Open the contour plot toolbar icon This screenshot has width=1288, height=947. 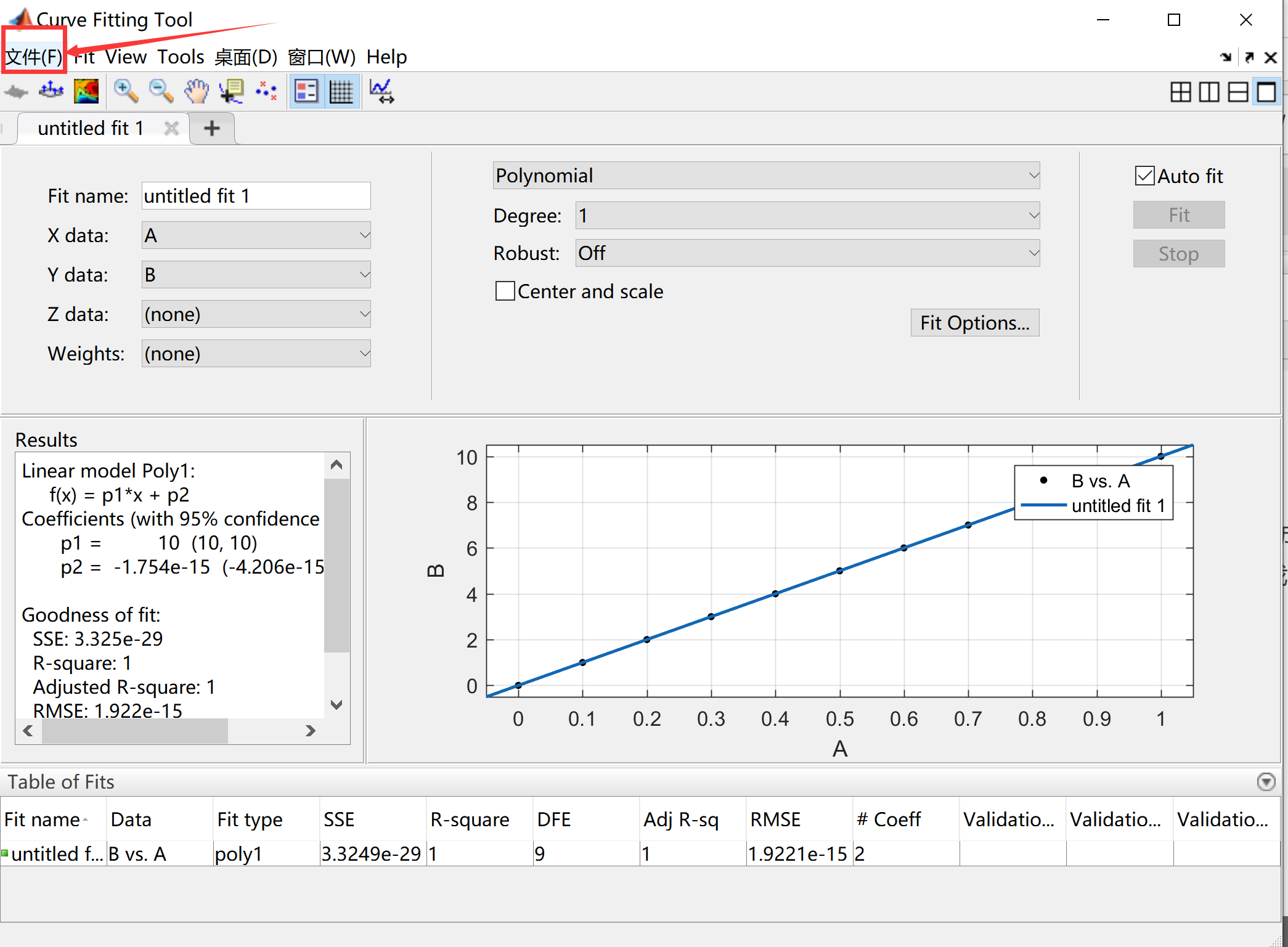pos(86,91)
